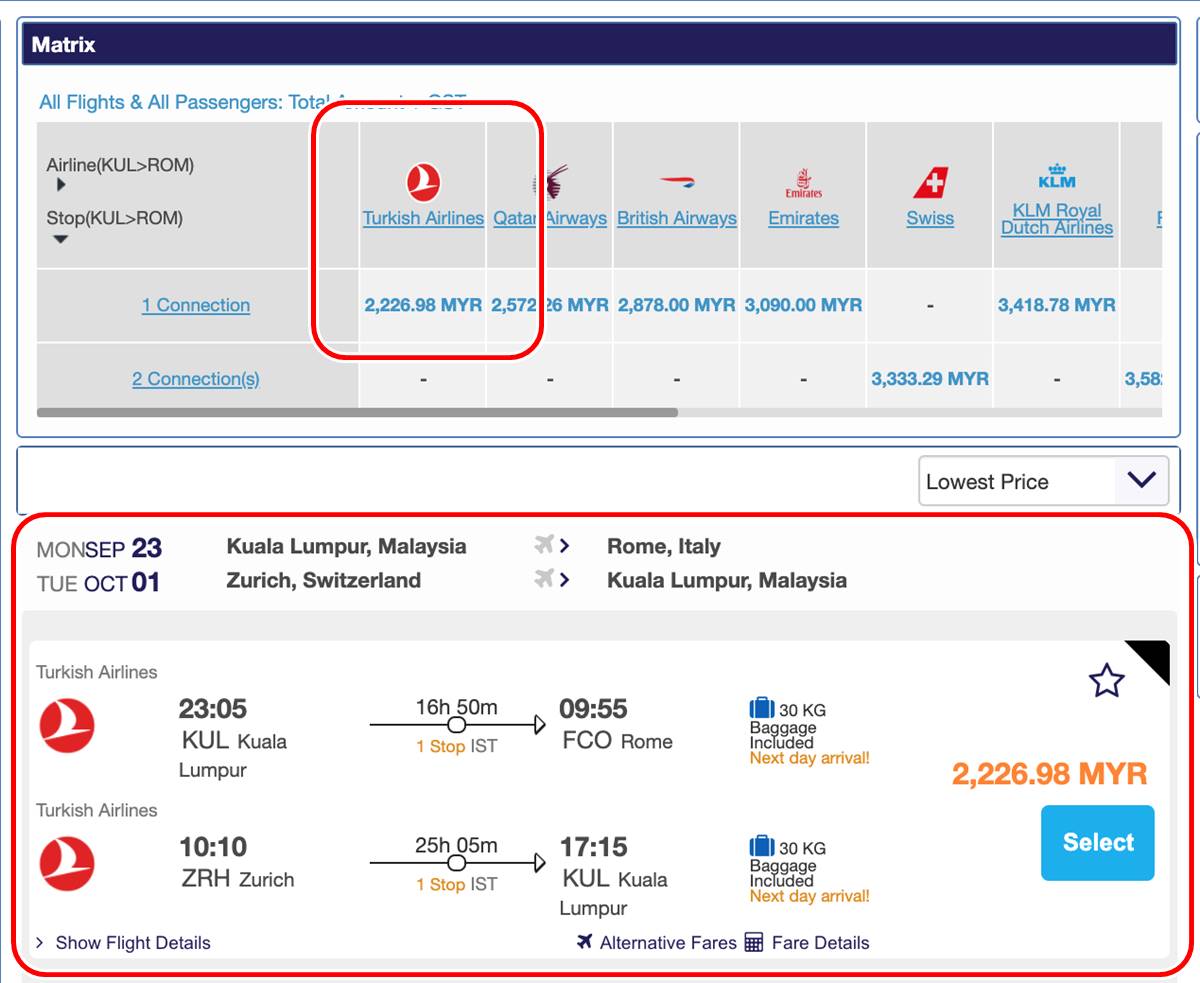Click the Turkish Airlines logo in the matrix header
The image size is (1200, 983).
coord(424,183)
